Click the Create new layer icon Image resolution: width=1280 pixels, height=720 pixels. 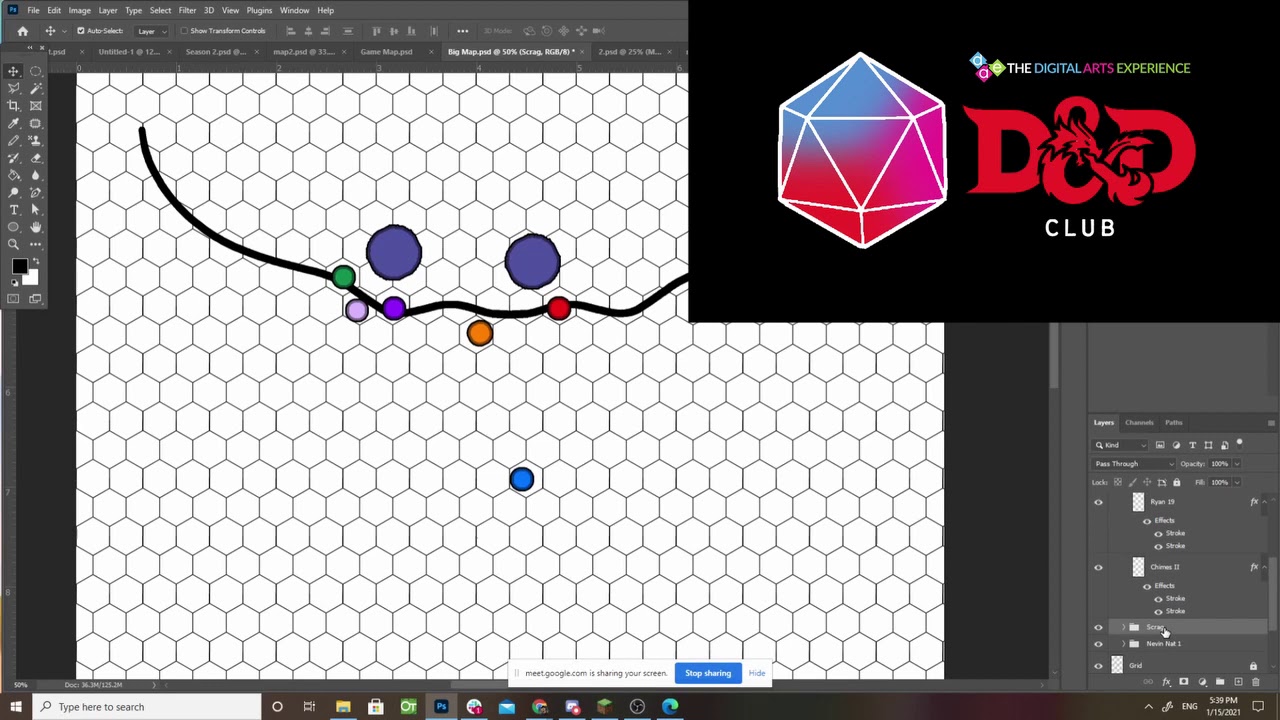1238,682
